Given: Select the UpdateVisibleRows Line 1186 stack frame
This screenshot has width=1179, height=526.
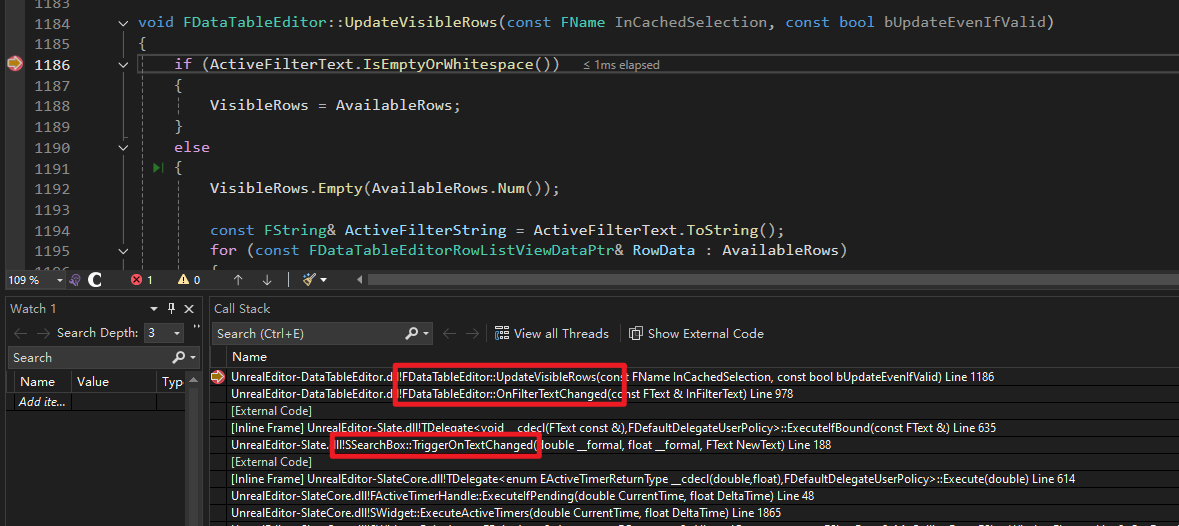Looking at the screenshot, I should (x=612, y=376).
